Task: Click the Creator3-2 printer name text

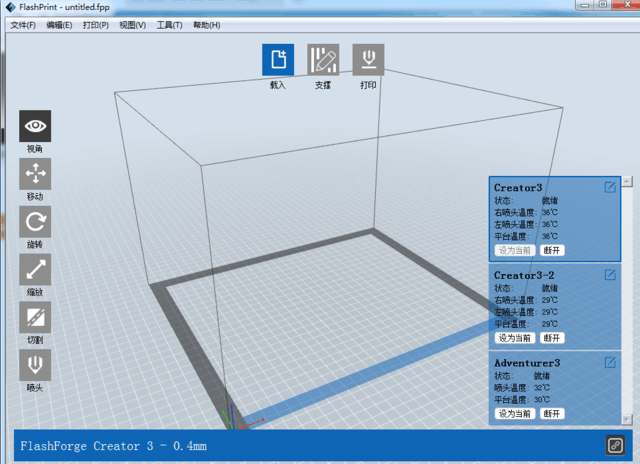Action: point(524,275)
